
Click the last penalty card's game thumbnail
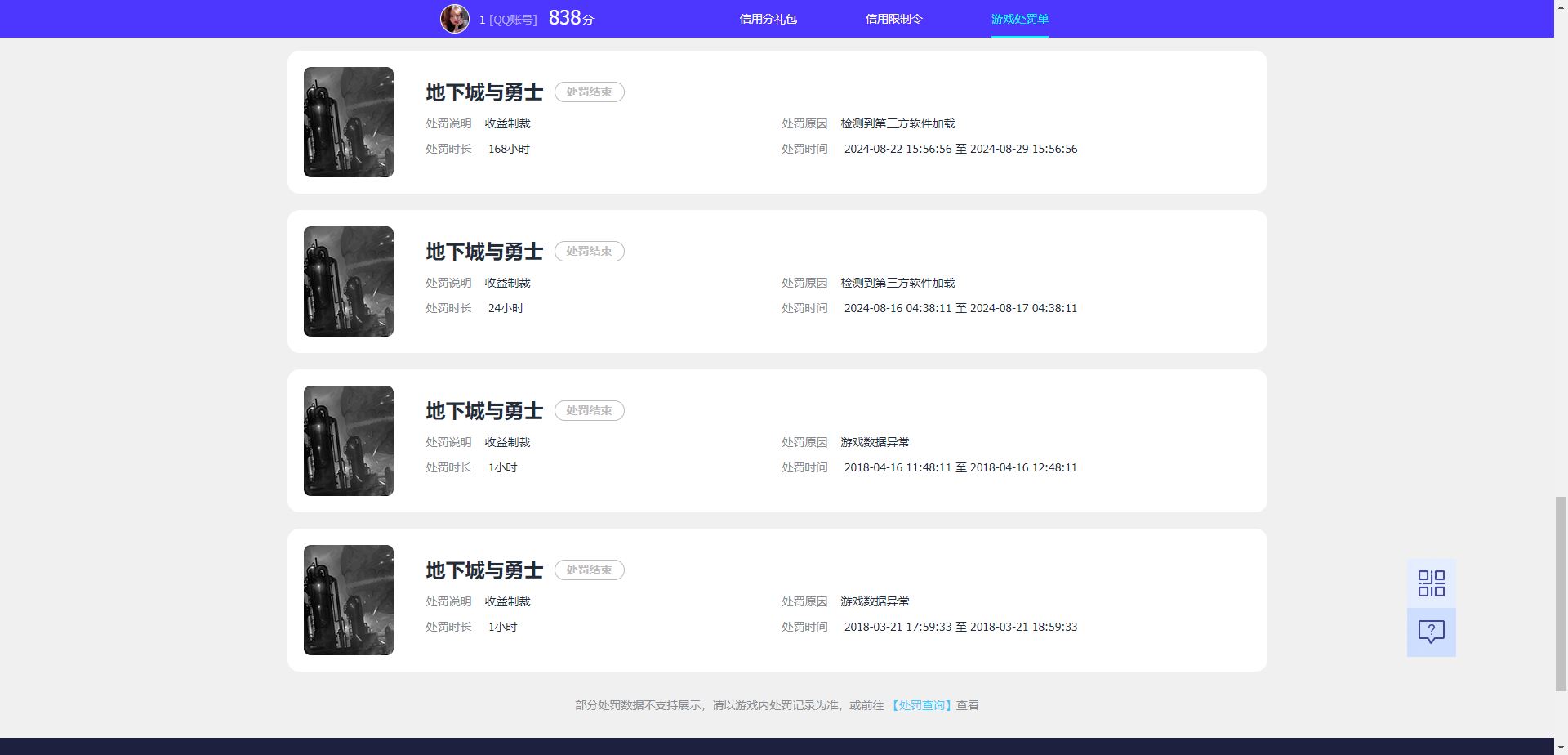click(x=348, y=600)
